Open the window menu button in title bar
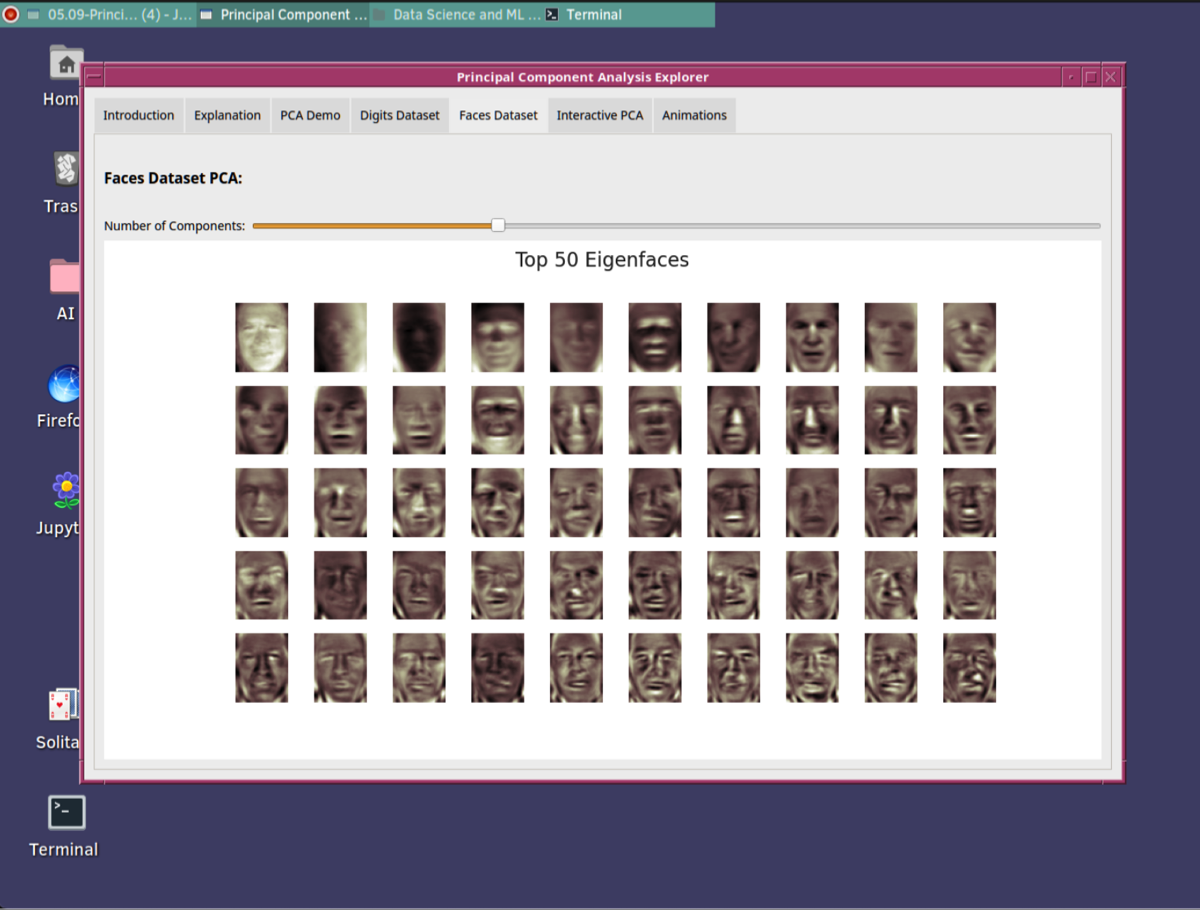The image size is (1200, 910). [94, 77]
